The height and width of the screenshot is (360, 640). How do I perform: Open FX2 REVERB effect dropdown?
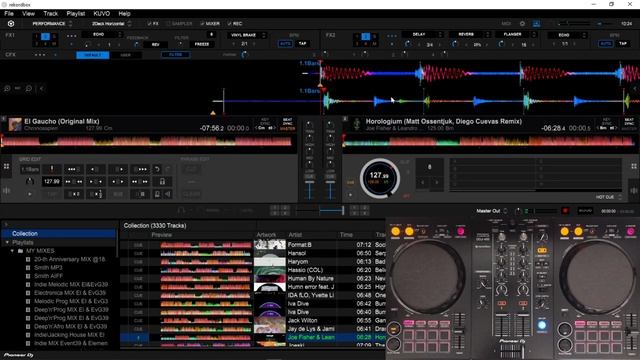coord(469,35)
